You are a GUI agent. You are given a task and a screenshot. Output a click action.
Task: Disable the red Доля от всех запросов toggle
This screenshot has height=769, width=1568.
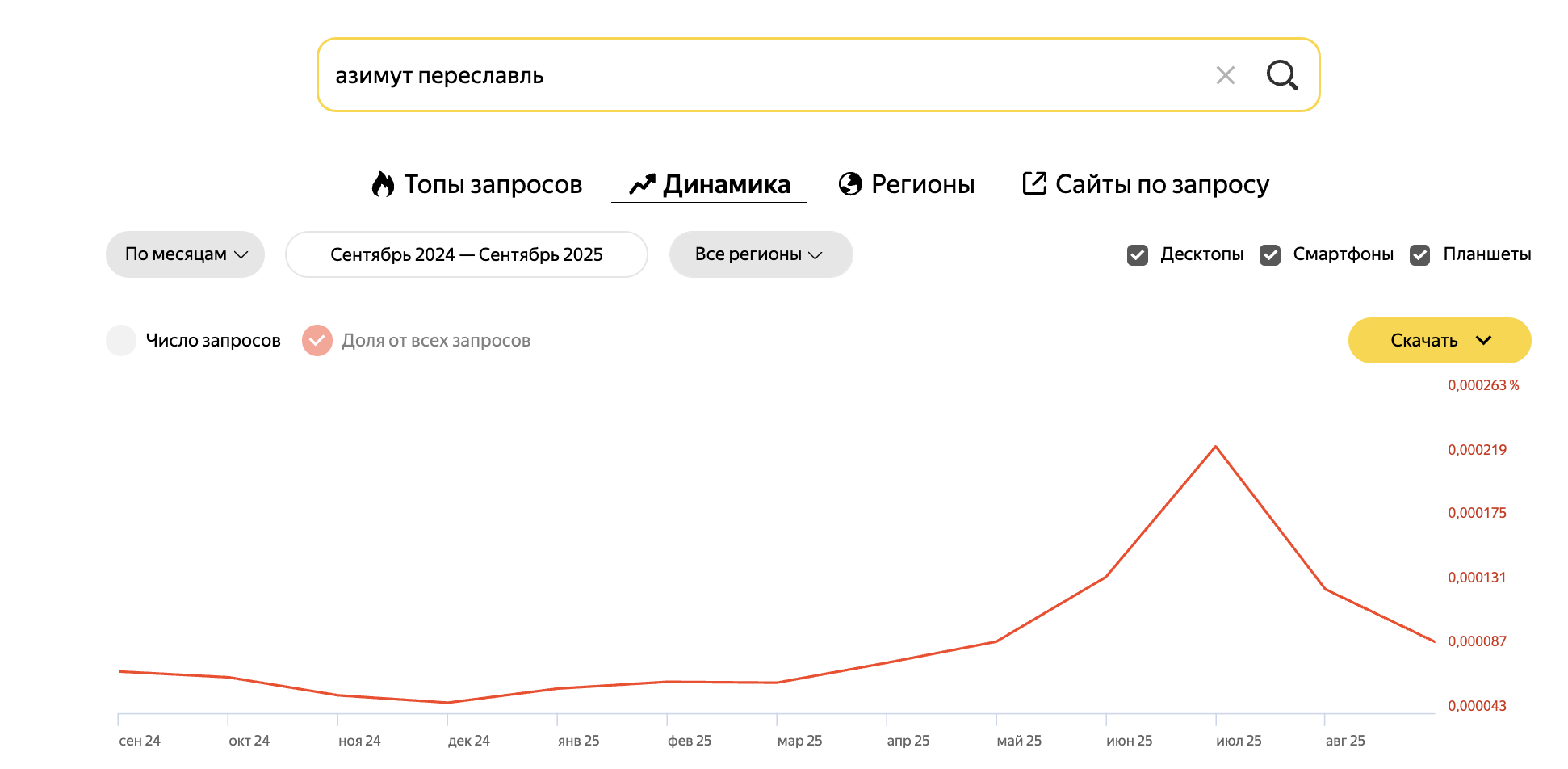tap(317, 340)
